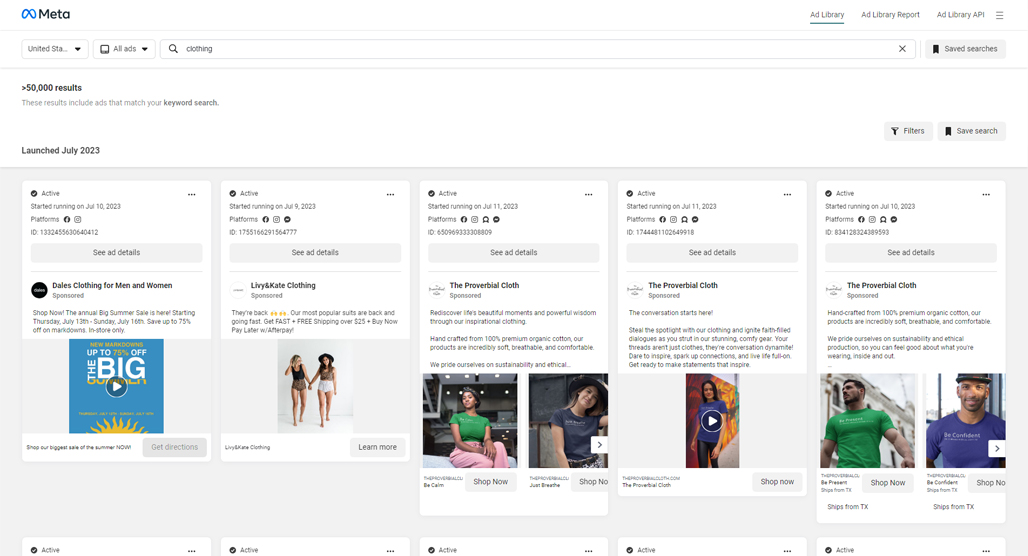This screenshot has height=556, width=1028.
Task: Open Livy&Kate swimsuit ad image
Action: (315, 386)
